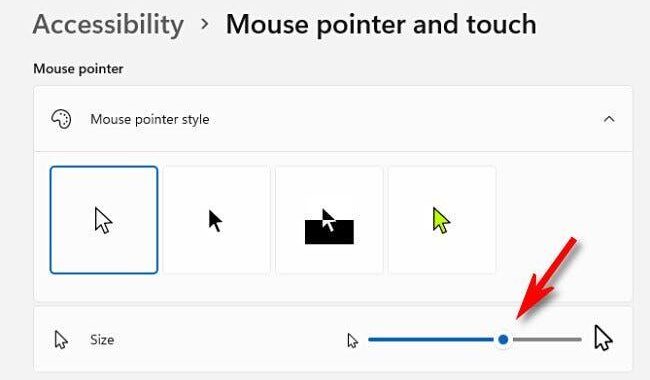Click the cursor icon beside Size label

coord(61,340)
